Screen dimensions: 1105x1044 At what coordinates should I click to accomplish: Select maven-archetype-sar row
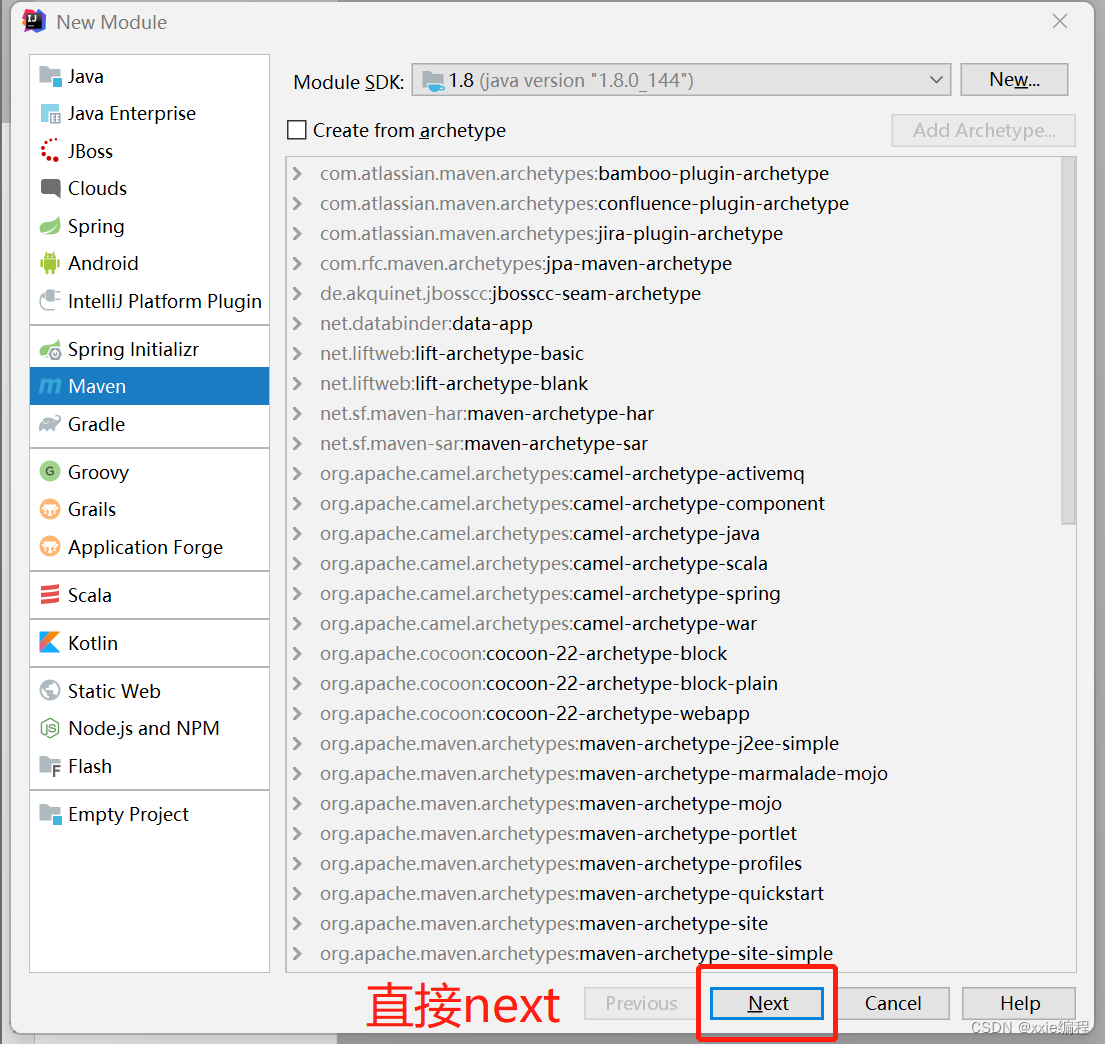(674, 443)
